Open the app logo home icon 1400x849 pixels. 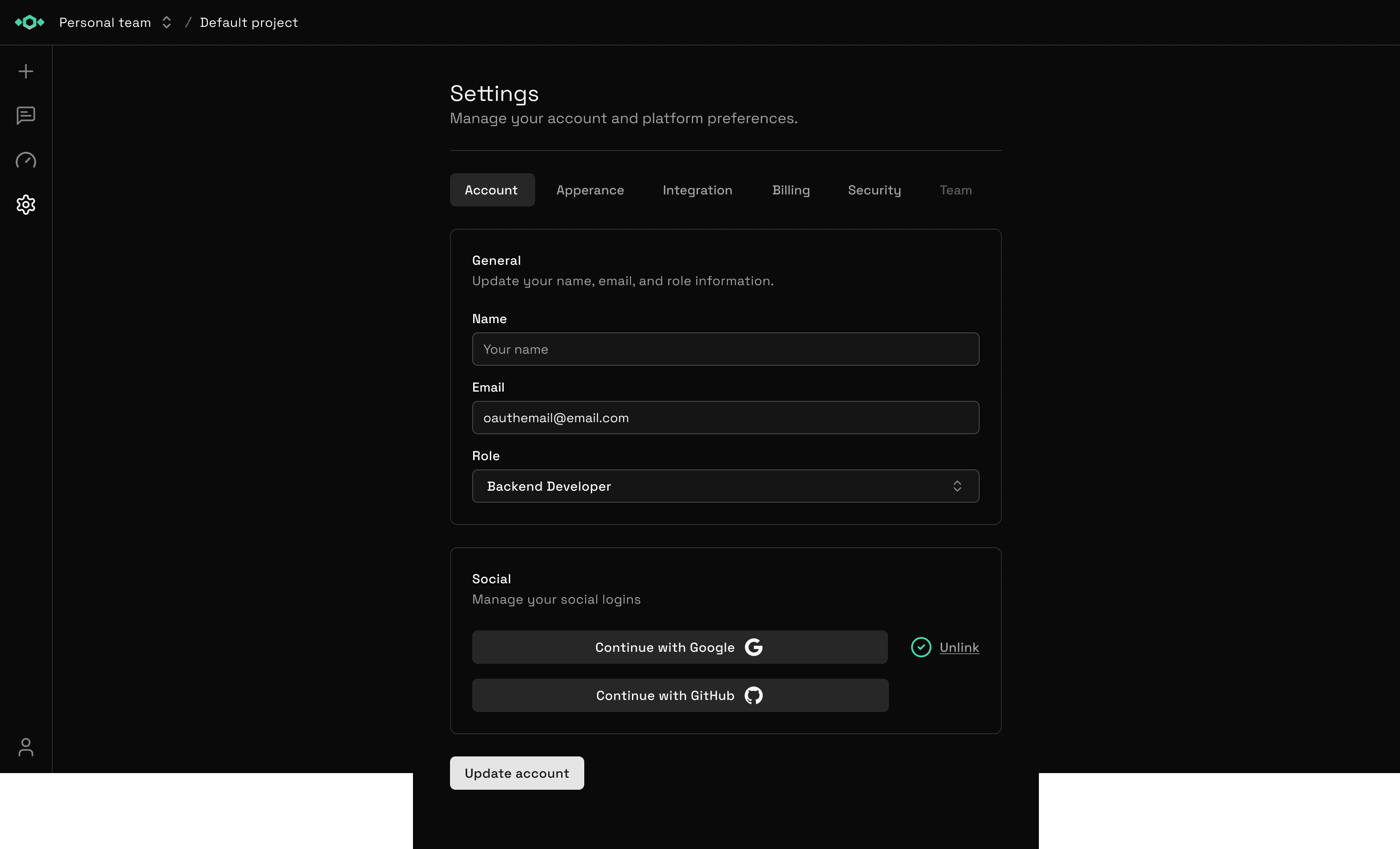[29, 22]
